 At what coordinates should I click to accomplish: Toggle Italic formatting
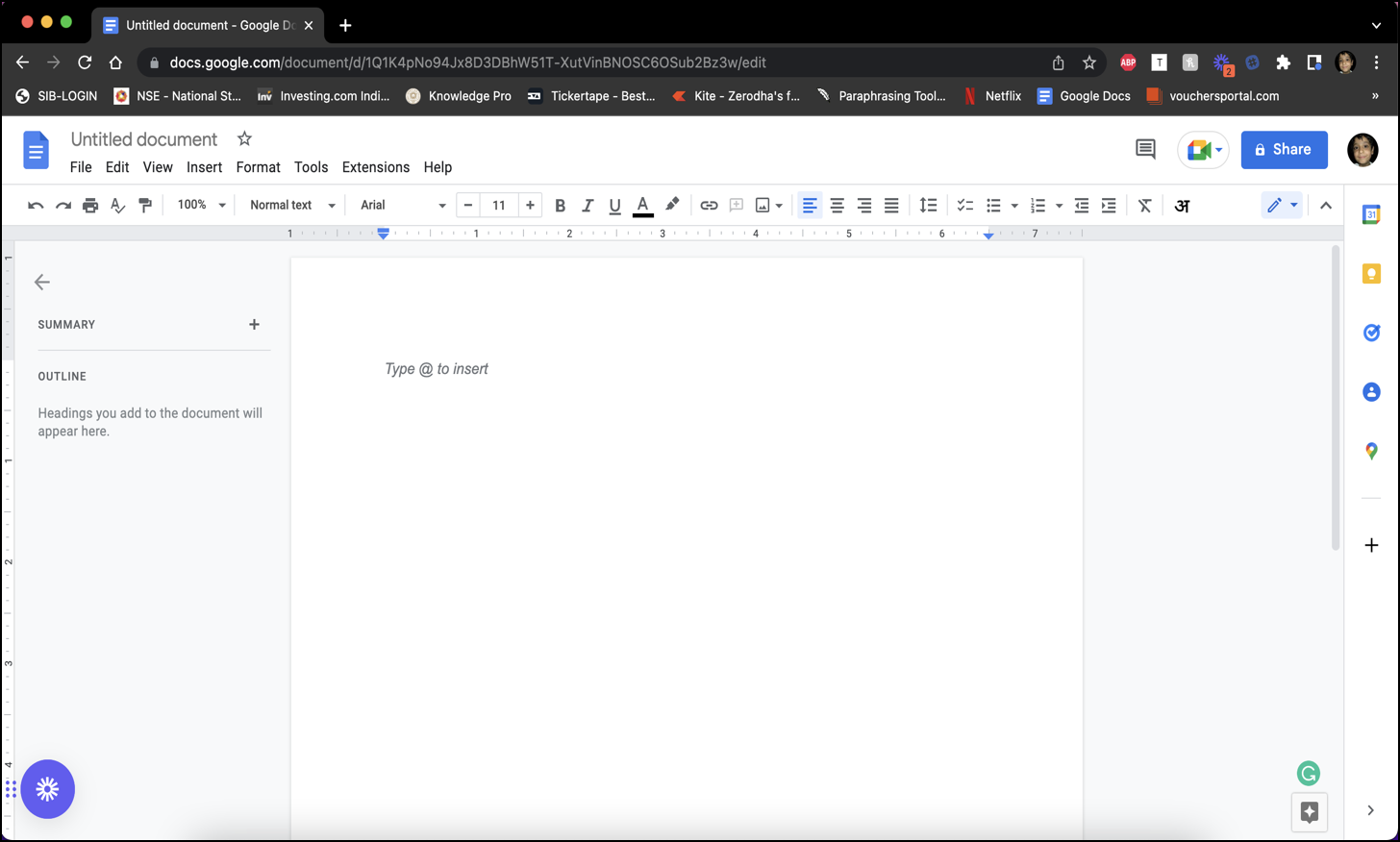pos(587,206)
